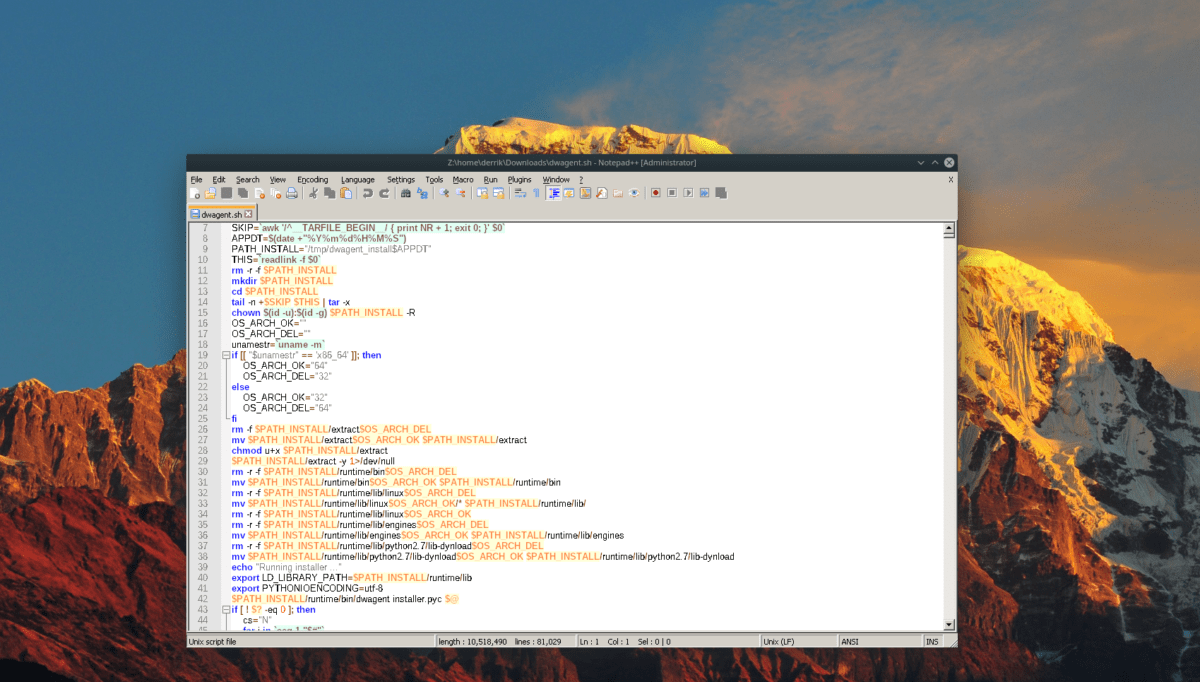Click the Open file toolbar icon

click(209, 192)
